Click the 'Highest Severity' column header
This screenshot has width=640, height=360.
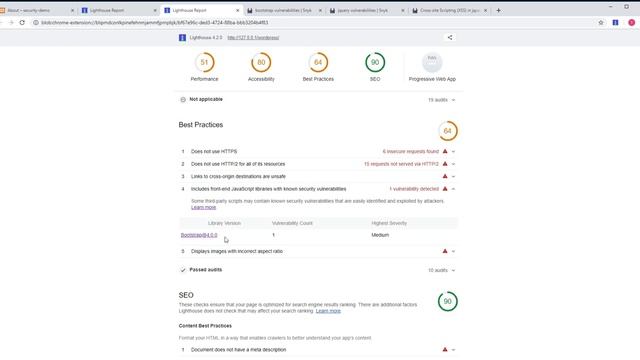[389, 223]
